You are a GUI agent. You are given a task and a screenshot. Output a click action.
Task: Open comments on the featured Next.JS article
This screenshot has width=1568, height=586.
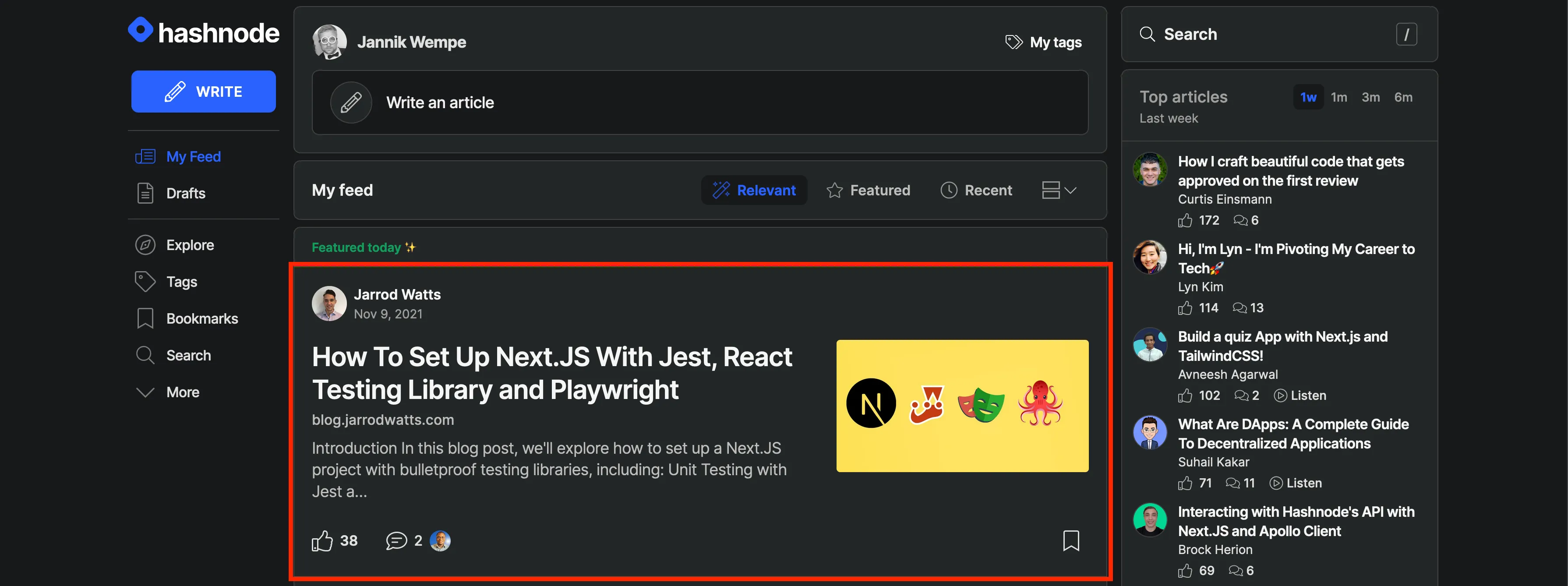pyautogui.click(x=397, y=540)
